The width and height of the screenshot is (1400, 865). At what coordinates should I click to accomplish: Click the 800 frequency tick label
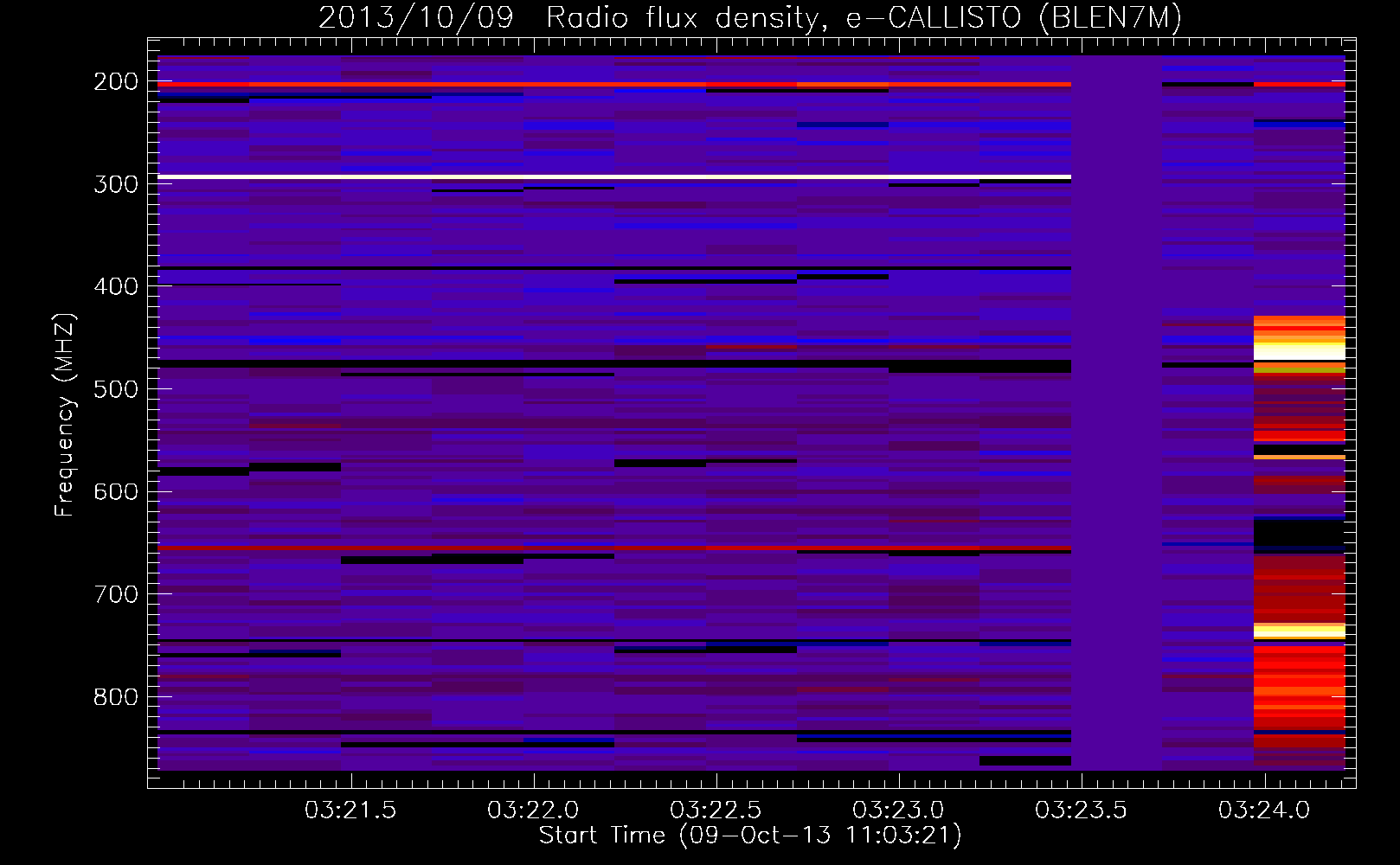115,697
